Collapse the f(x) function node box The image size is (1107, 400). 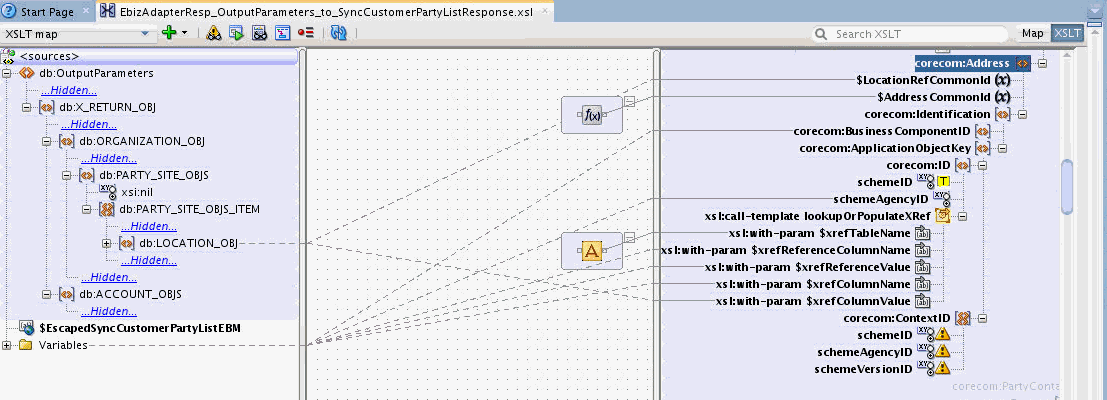[630, 102]
